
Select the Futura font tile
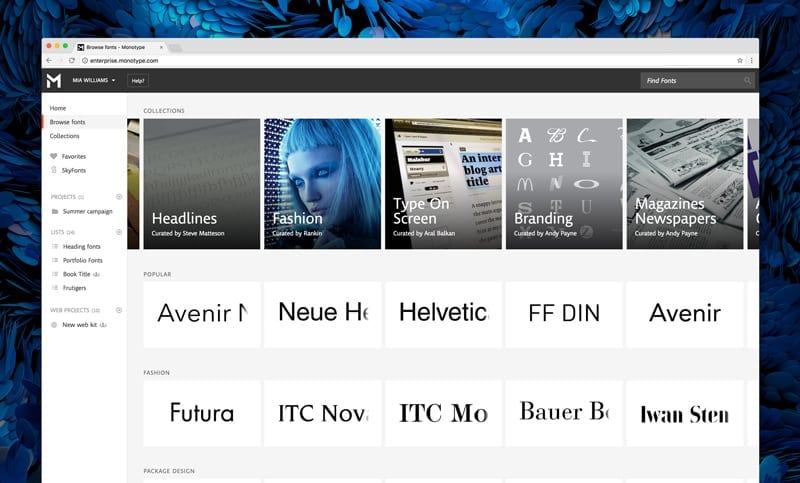pyautogui.click(x=202, y=413)
